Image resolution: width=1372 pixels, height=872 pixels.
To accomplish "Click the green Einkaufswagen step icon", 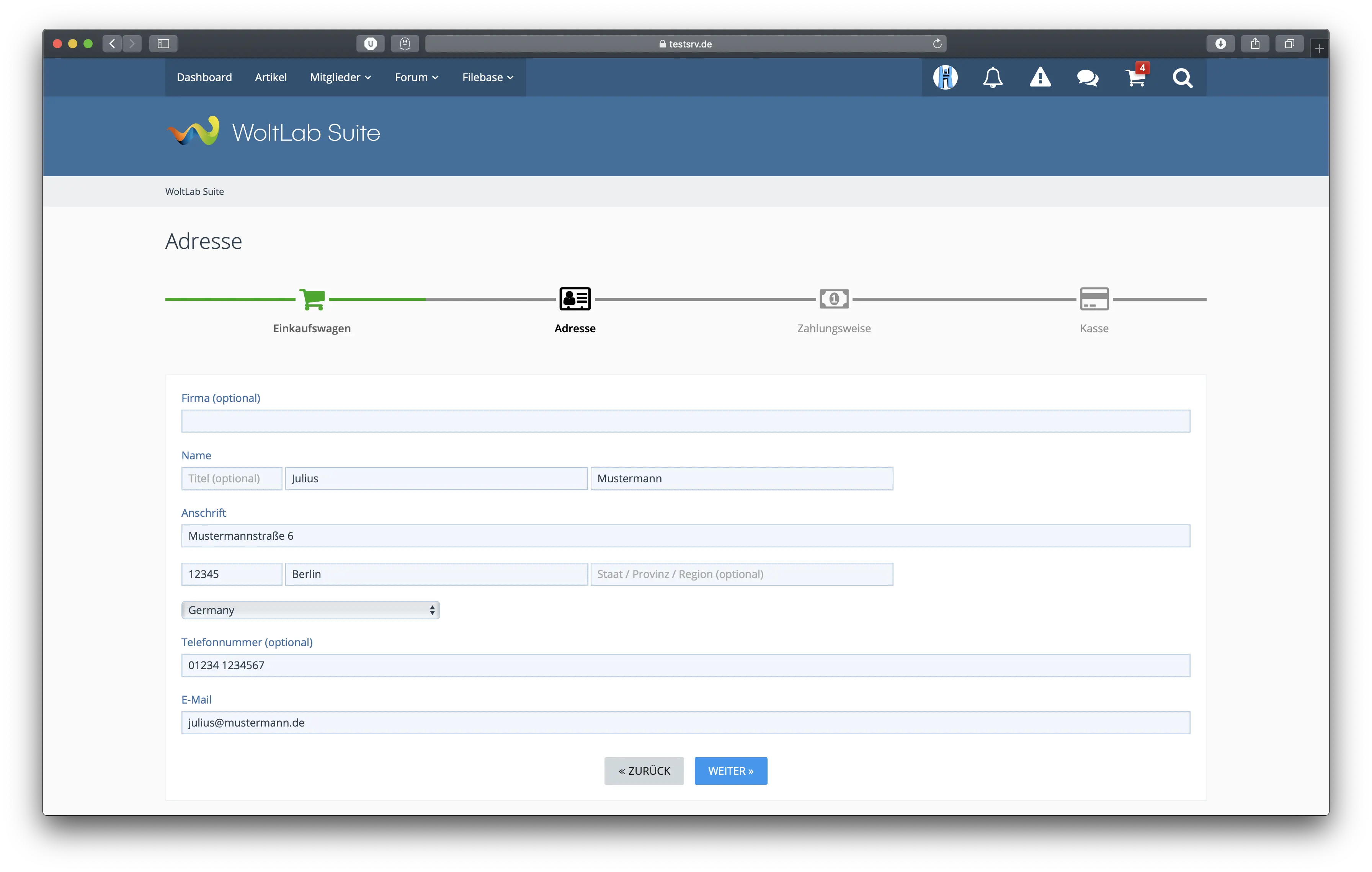I will tap(312, 299).
